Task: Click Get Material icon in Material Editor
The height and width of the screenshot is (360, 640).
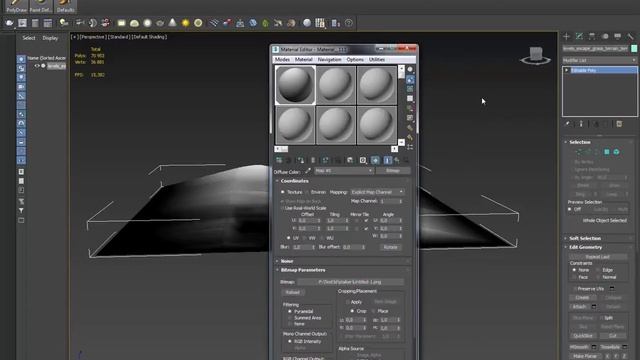Action: click(x=279, y=160)
